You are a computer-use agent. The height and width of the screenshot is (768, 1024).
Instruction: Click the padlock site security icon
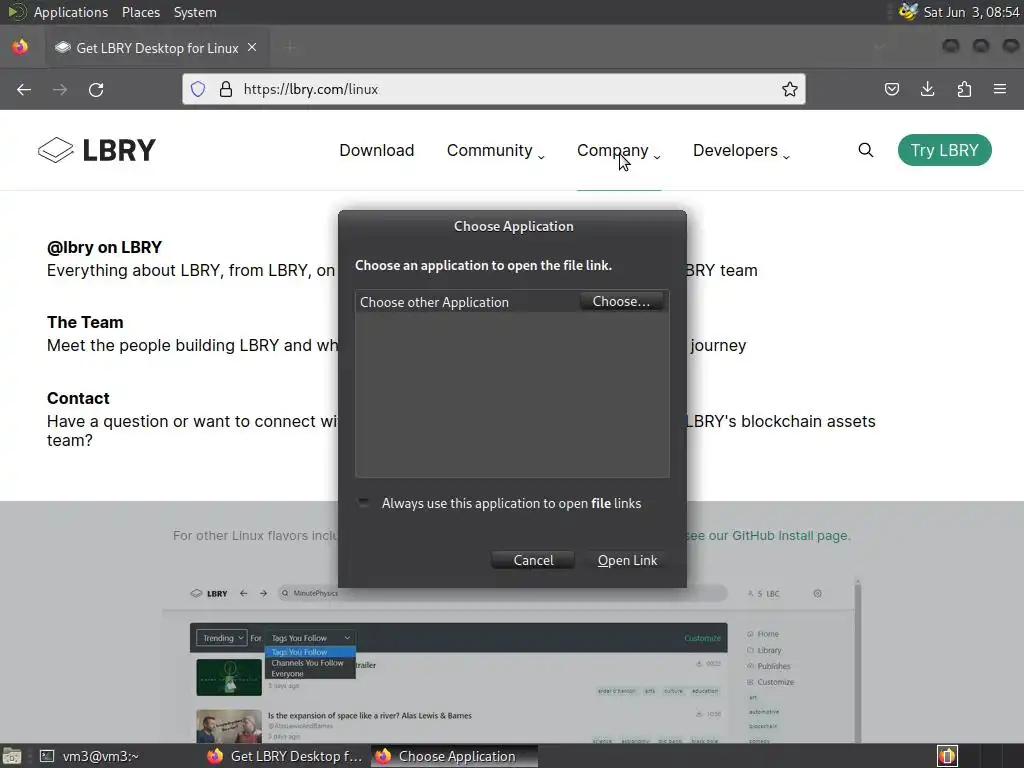pos(226,89)
